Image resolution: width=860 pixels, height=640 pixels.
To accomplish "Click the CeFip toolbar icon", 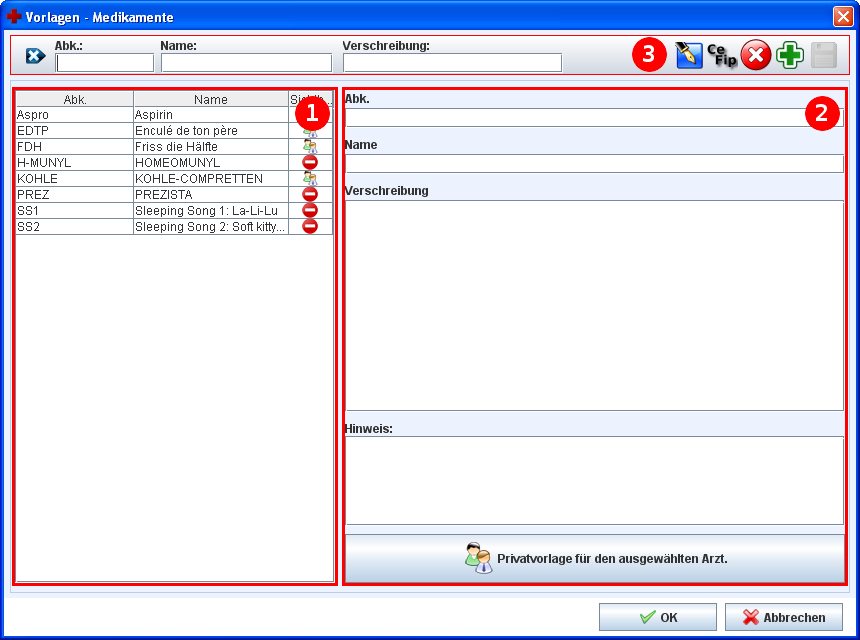I will [x=721, y=55].
